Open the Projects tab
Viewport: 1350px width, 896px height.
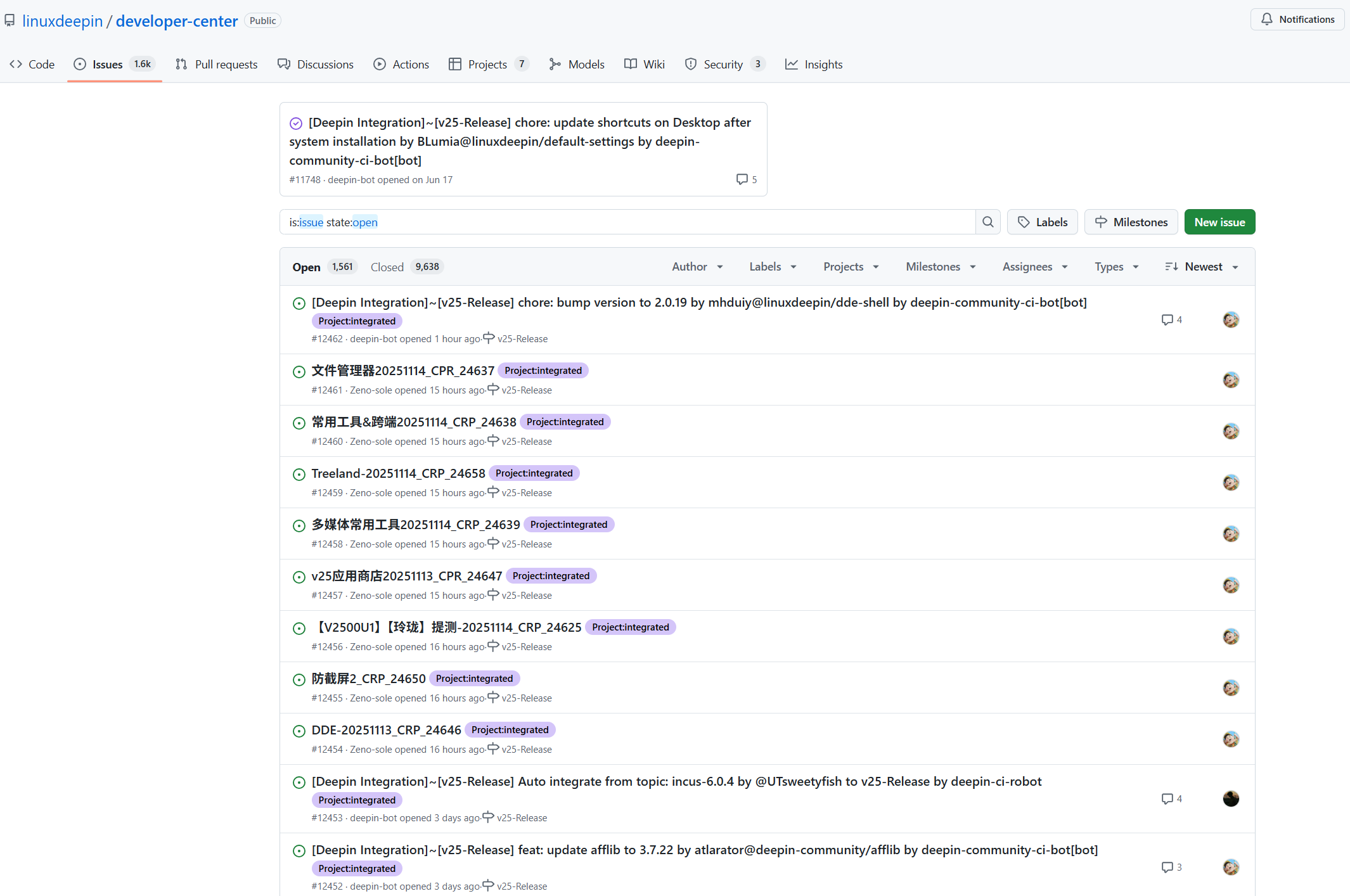pos(488,64)
